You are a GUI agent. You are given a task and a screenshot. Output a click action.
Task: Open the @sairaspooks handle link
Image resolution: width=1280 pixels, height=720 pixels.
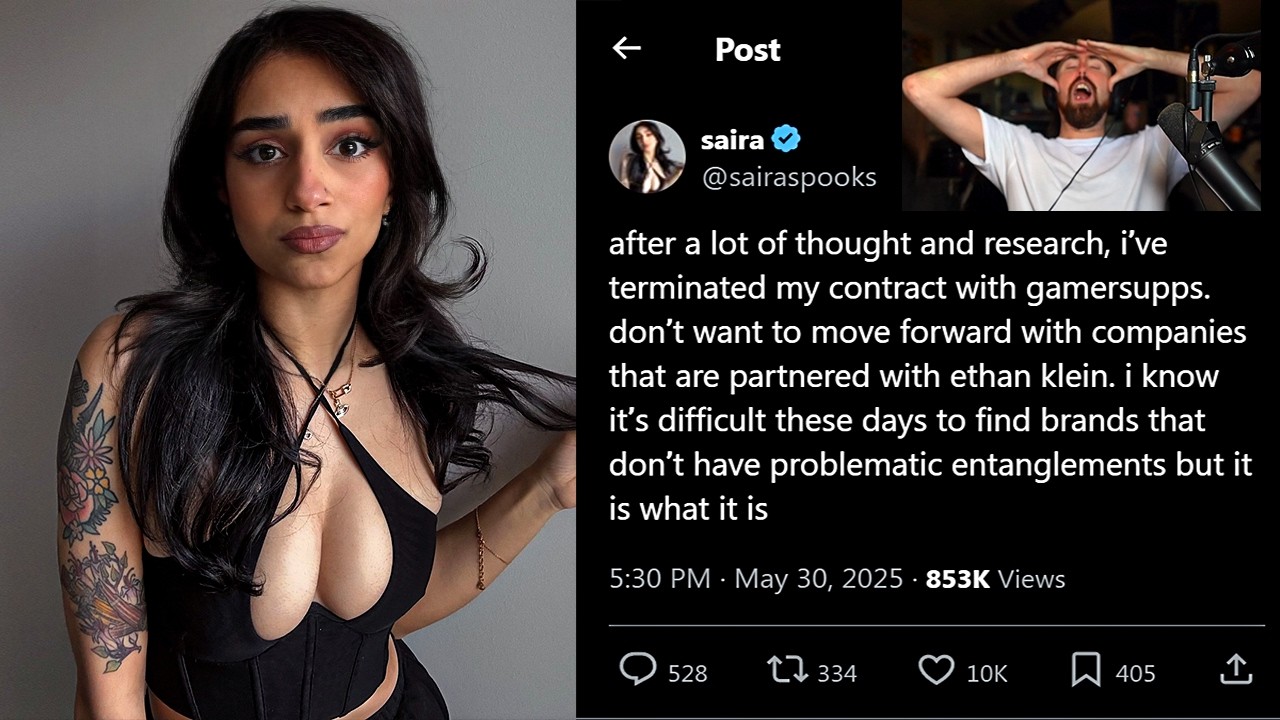click(x=788, y=177)
